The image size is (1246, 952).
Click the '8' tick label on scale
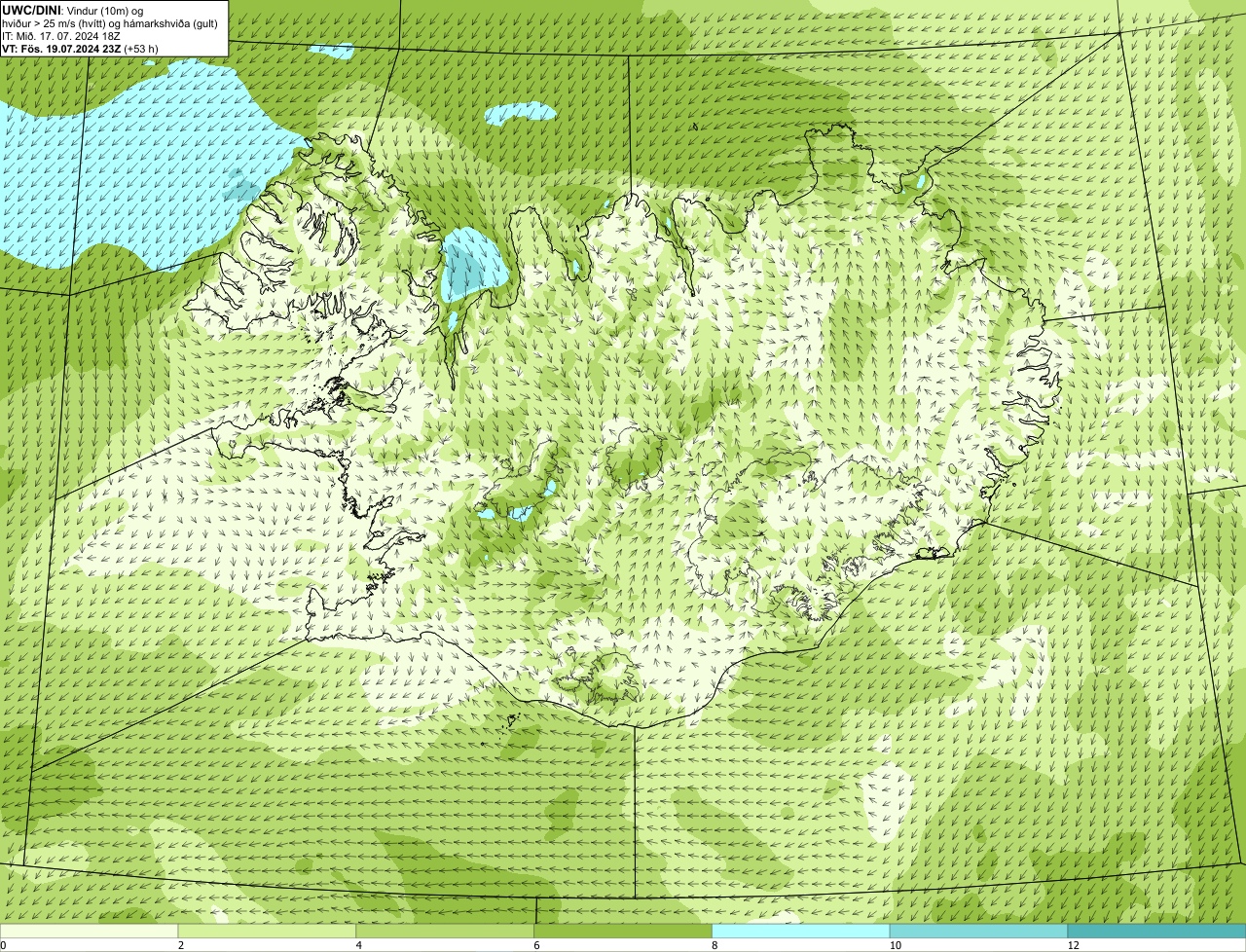coord(715,945)
